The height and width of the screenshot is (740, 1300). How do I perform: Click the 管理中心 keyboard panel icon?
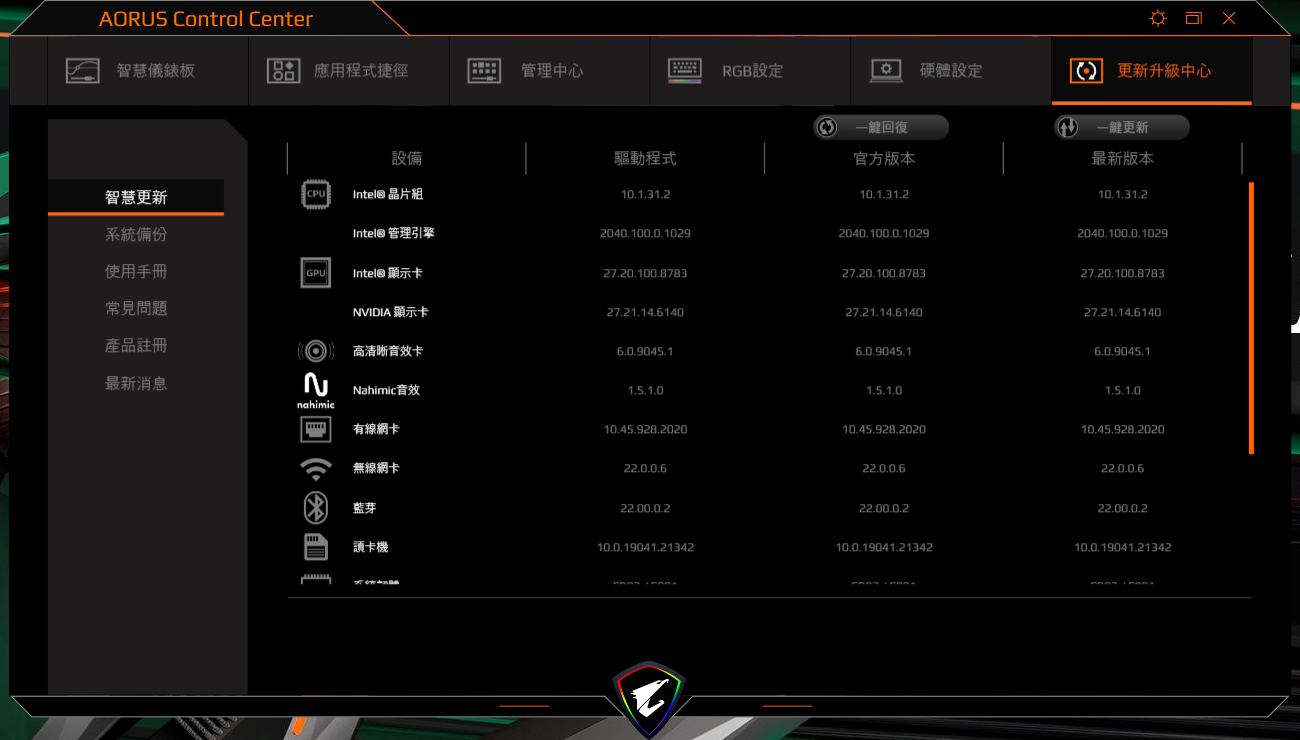point(484,71)
